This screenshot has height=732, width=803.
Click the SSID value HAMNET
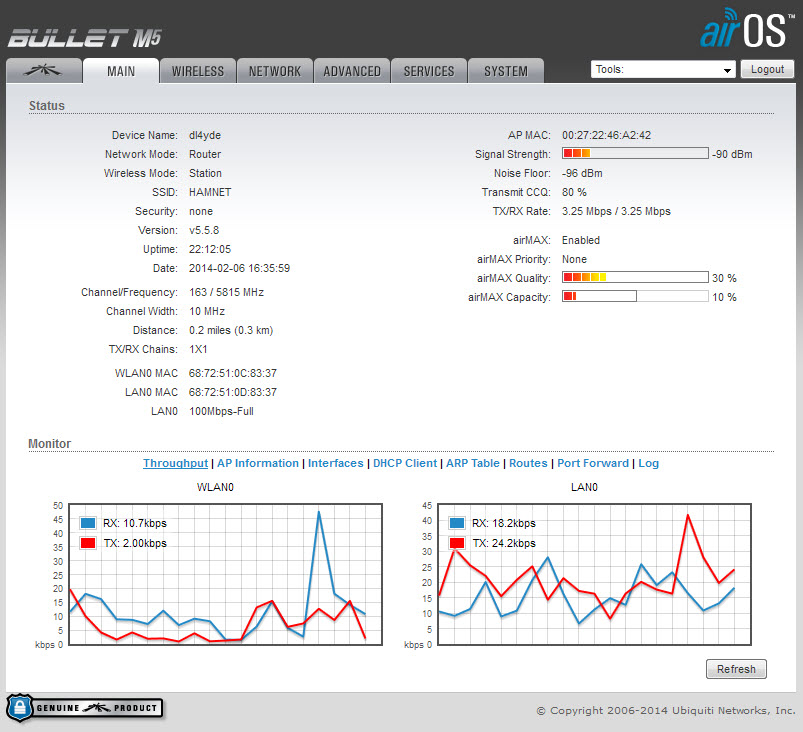210,192
